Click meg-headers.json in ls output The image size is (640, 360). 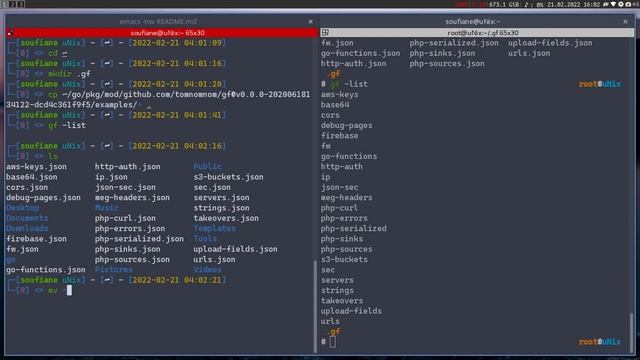(132, 198)
